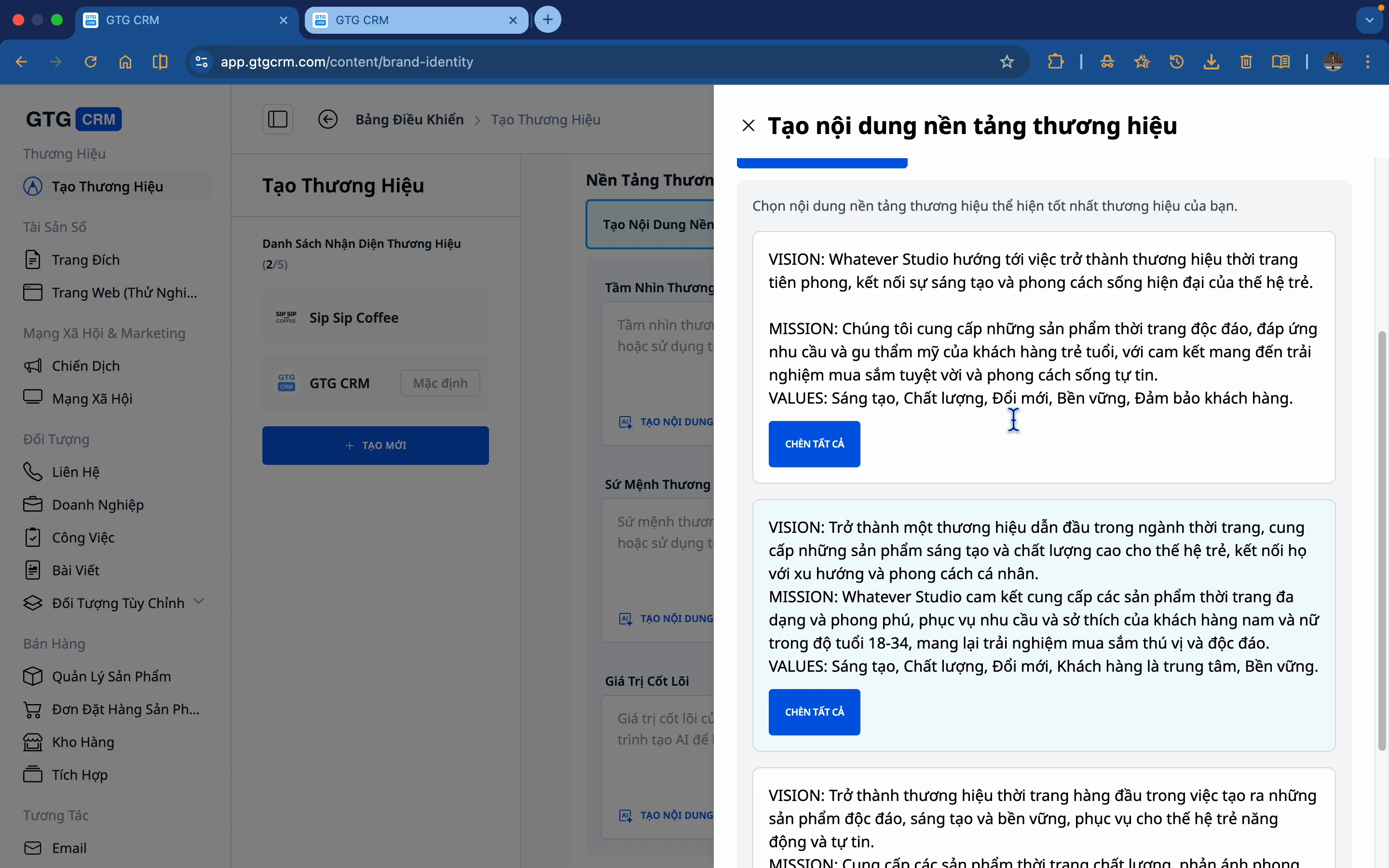Open browser extensions puzzle icon
The height and width of the screenshot is (868, 1389).
point(1055,61)
